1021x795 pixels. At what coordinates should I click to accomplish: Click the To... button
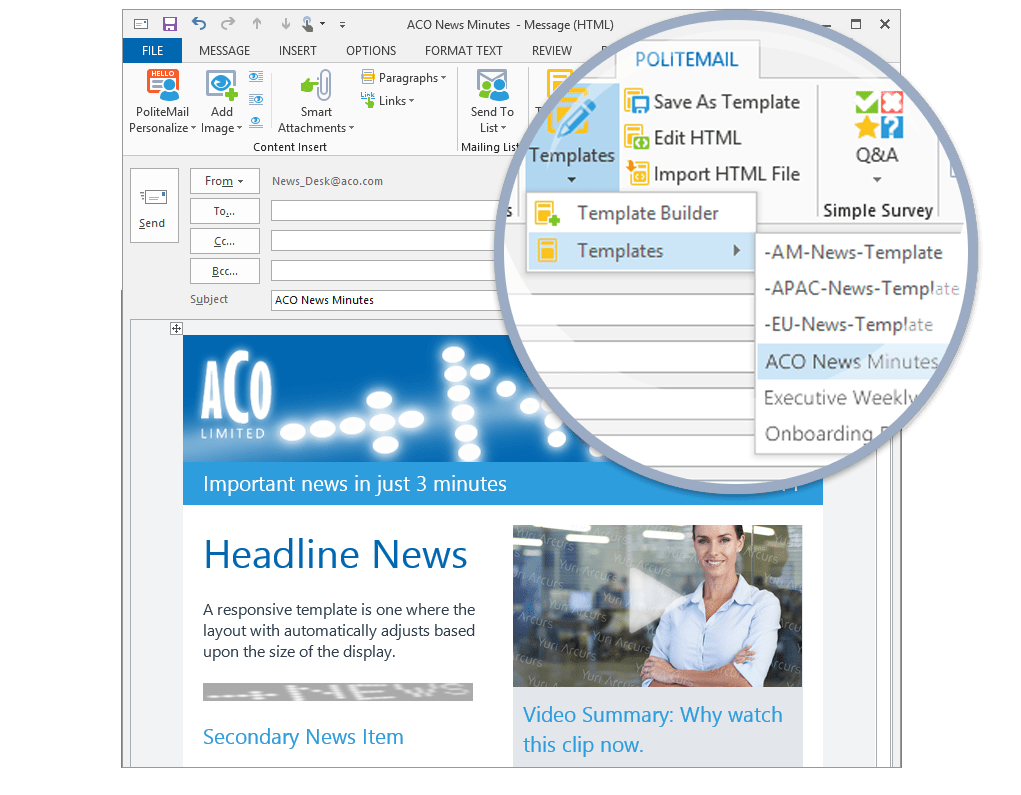[x=225, y=211]
